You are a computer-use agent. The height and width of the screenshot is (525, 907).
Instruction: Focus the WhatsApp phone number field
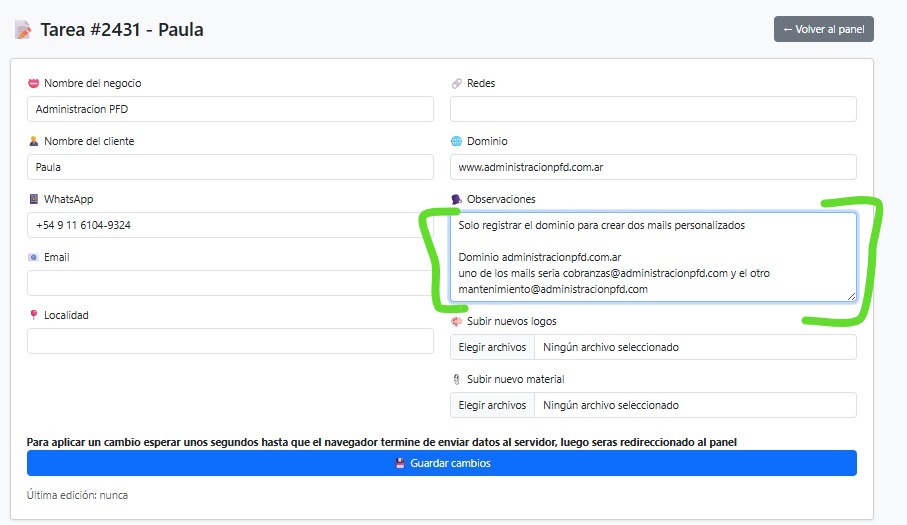pos(230,225)
